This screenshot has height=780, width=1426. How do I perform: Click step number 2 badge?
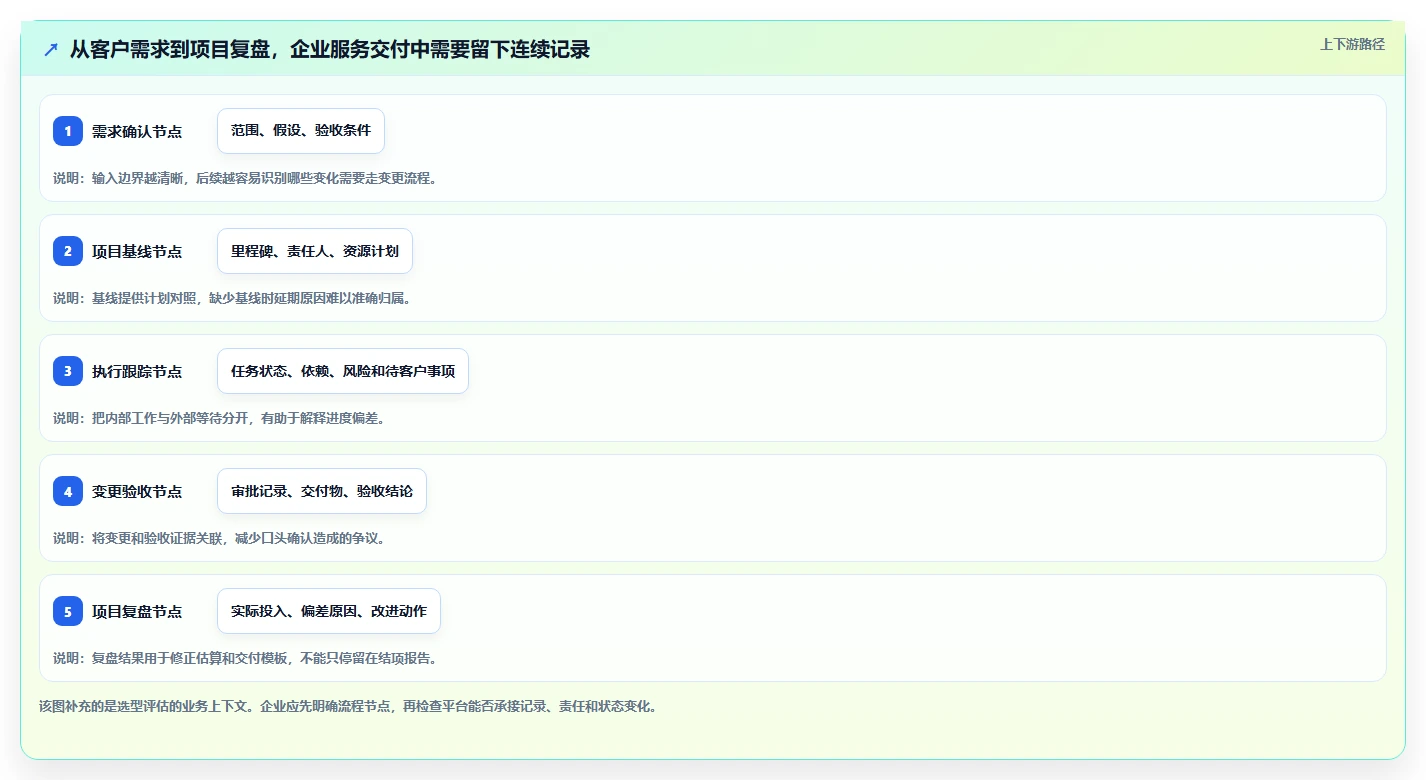68,251
